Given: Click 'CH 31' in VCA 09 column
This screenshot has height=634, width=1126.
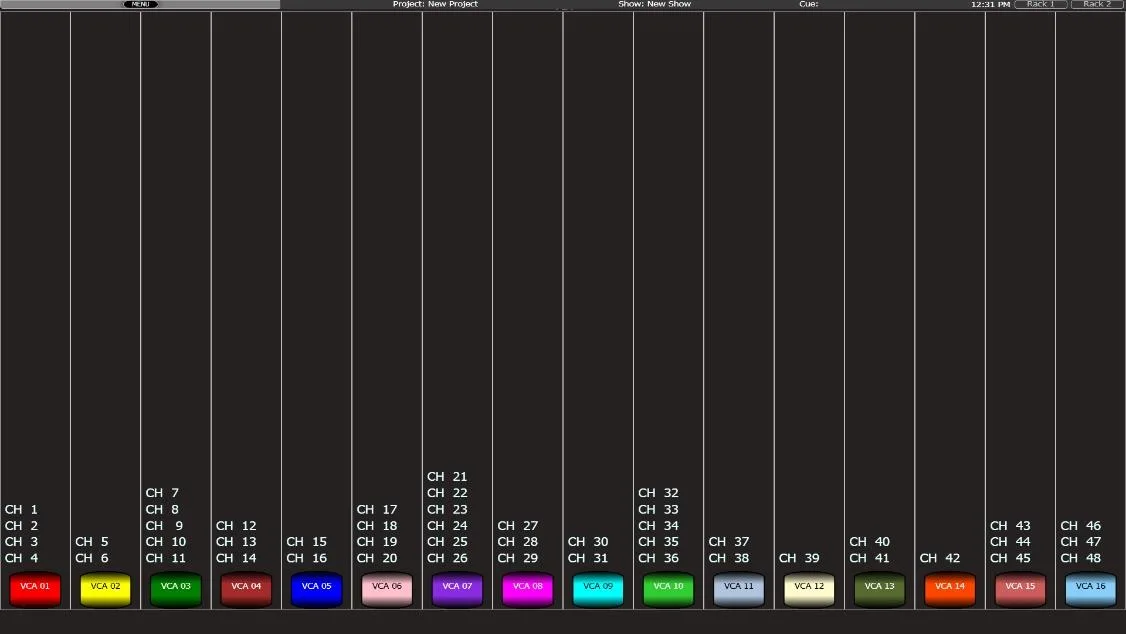Looking at the screenshot, I should (x=588, y=558).
